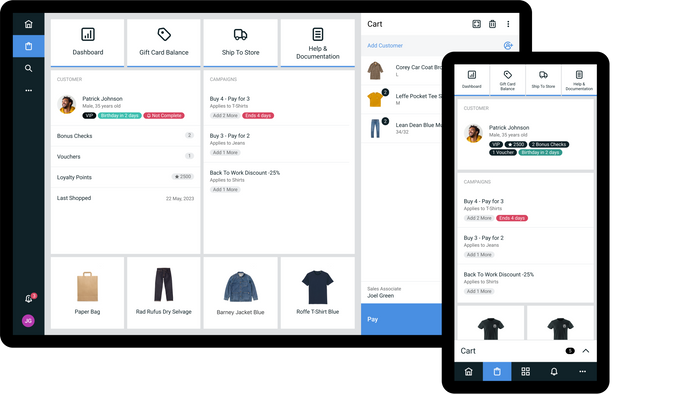Add Paper Bag product to cart

(88, 293)
